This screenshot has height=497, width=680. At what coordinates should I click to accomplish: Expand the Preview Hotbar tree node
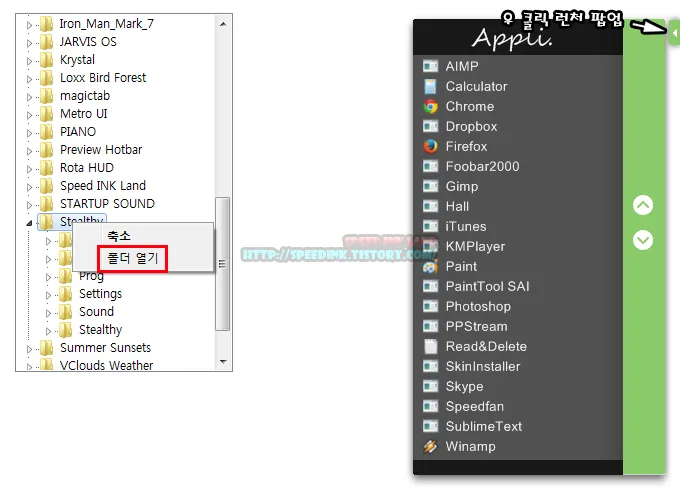tap(29, 151)
